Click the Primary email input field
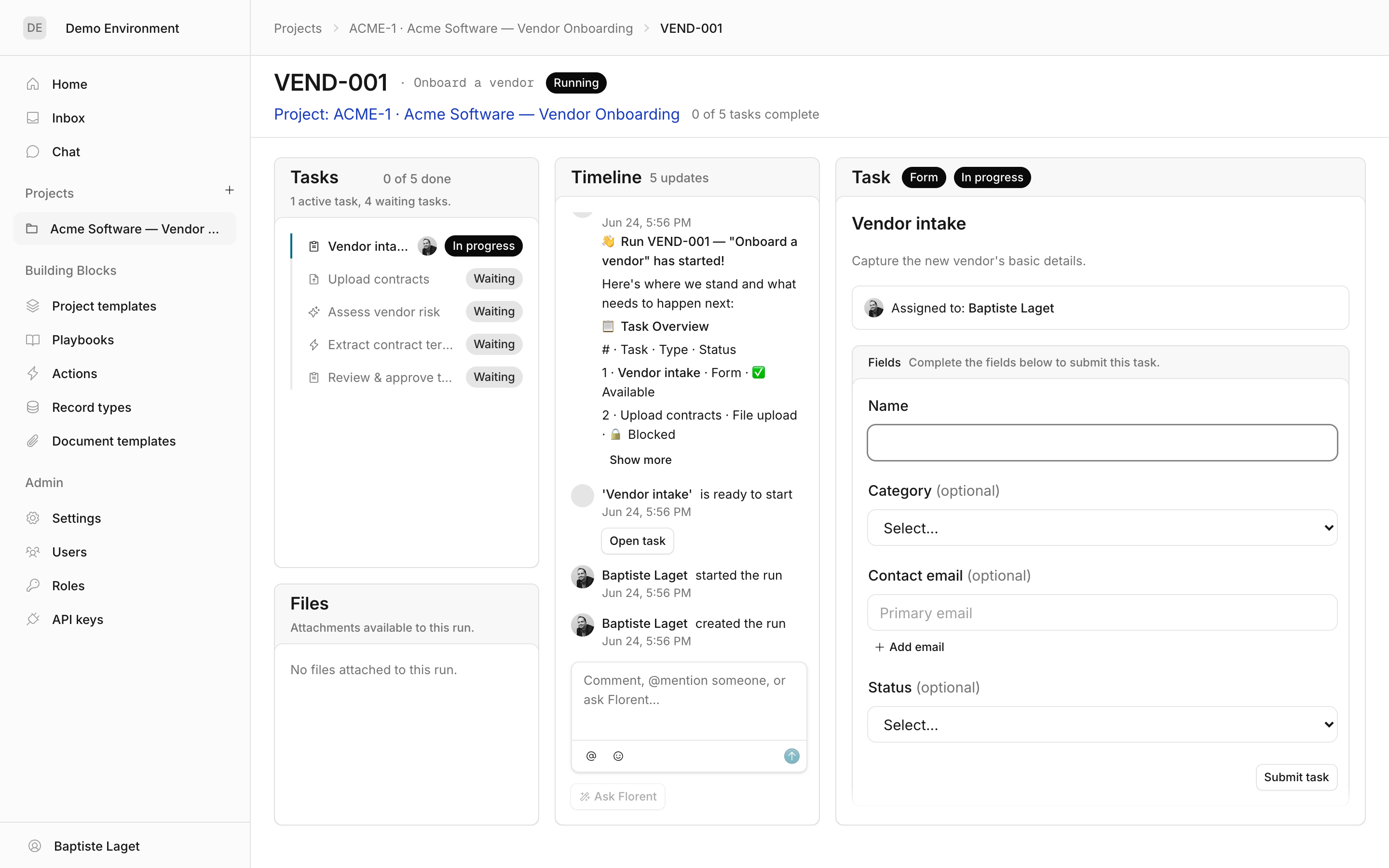Screen dimensions: 1389x868 [1102, 612]
